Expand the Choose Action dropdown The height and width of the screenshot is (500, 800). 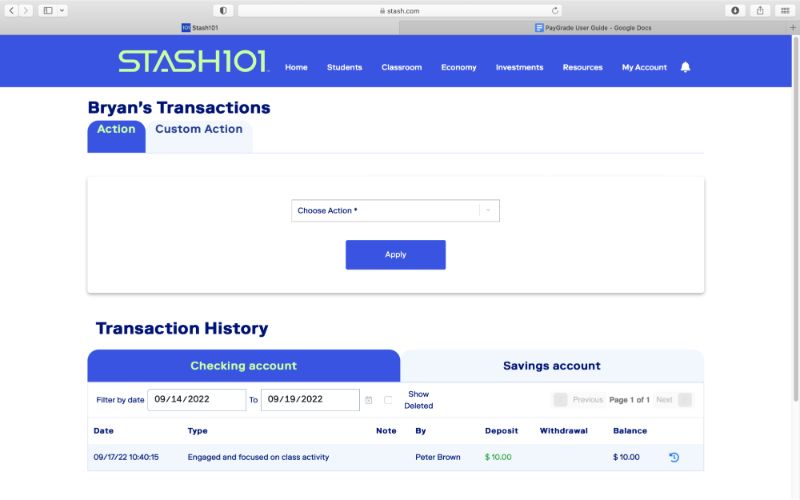(x=395, y=211)
